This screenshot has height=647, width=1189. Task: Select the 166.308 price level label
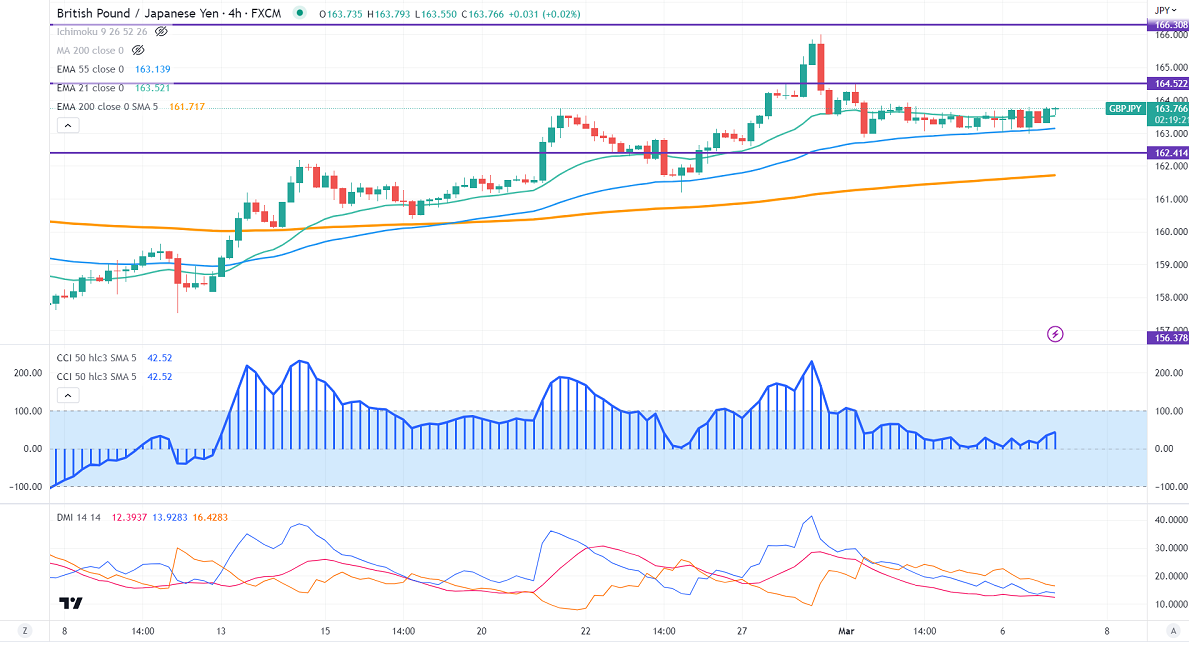click(1166, 26)
